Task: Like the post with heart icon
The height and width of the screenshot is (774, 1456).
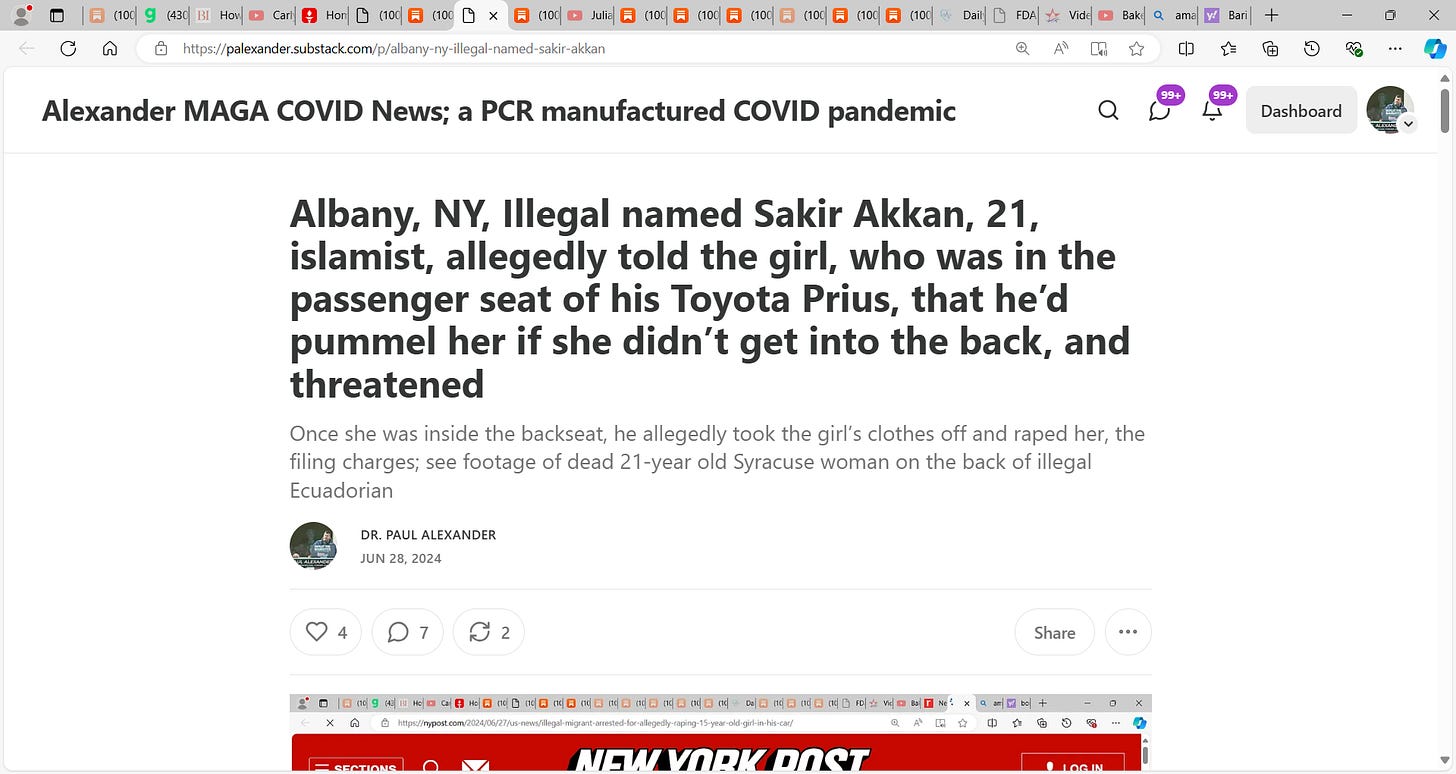Action: coord(326,632)
